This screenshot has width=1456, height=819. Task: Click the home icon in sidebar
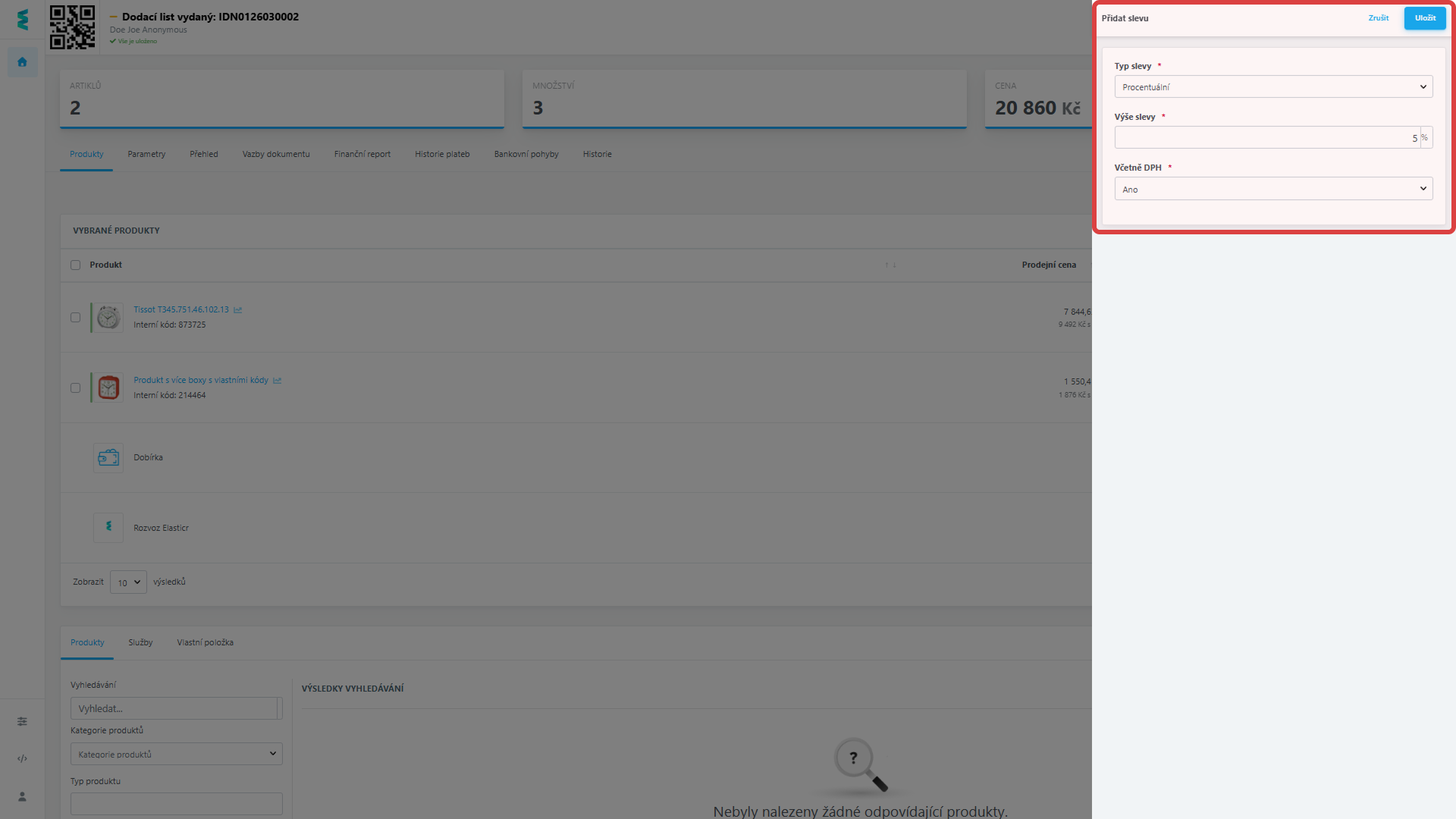(x=22, y=62)
